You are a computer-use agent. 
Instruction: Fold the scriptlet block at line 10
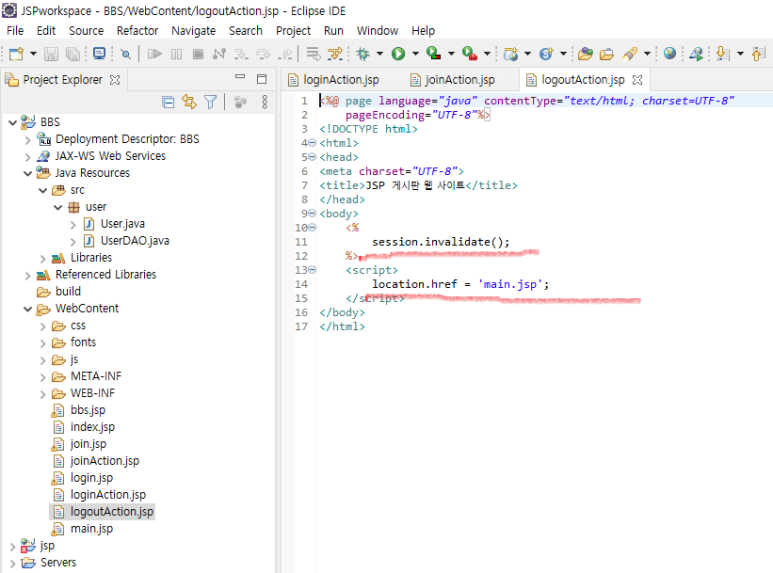[312, 227]
